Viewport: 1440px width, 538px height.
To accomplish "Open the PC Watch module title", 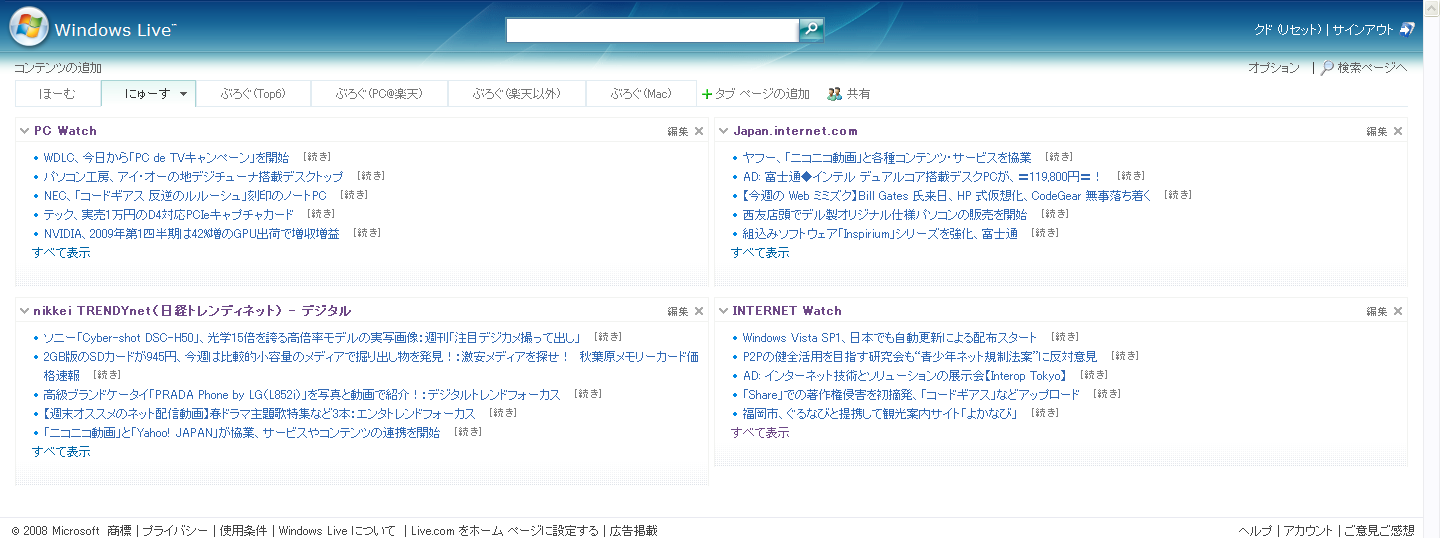I will click(x=65, y=131).
